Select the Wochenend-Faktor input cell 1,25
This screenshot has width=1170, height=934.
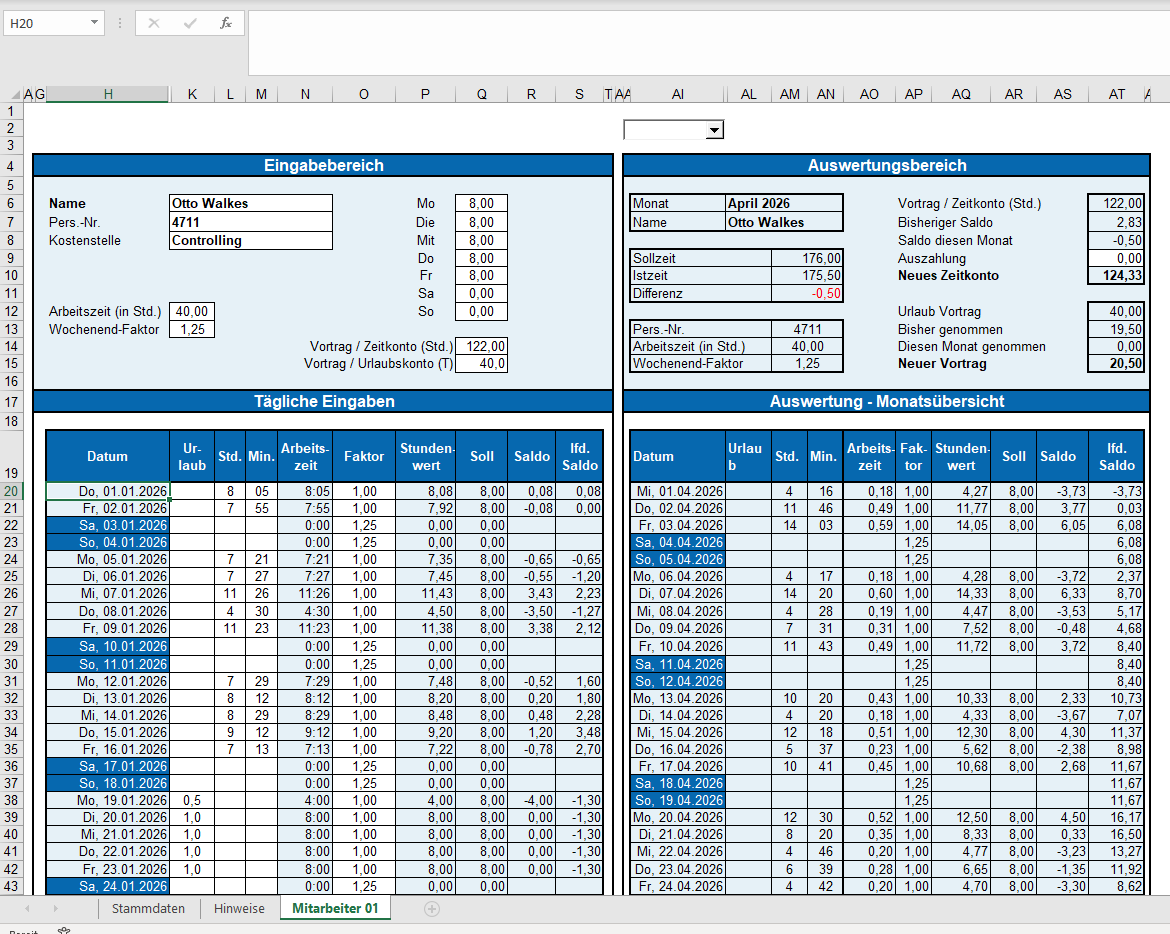(x=191, y=329)
